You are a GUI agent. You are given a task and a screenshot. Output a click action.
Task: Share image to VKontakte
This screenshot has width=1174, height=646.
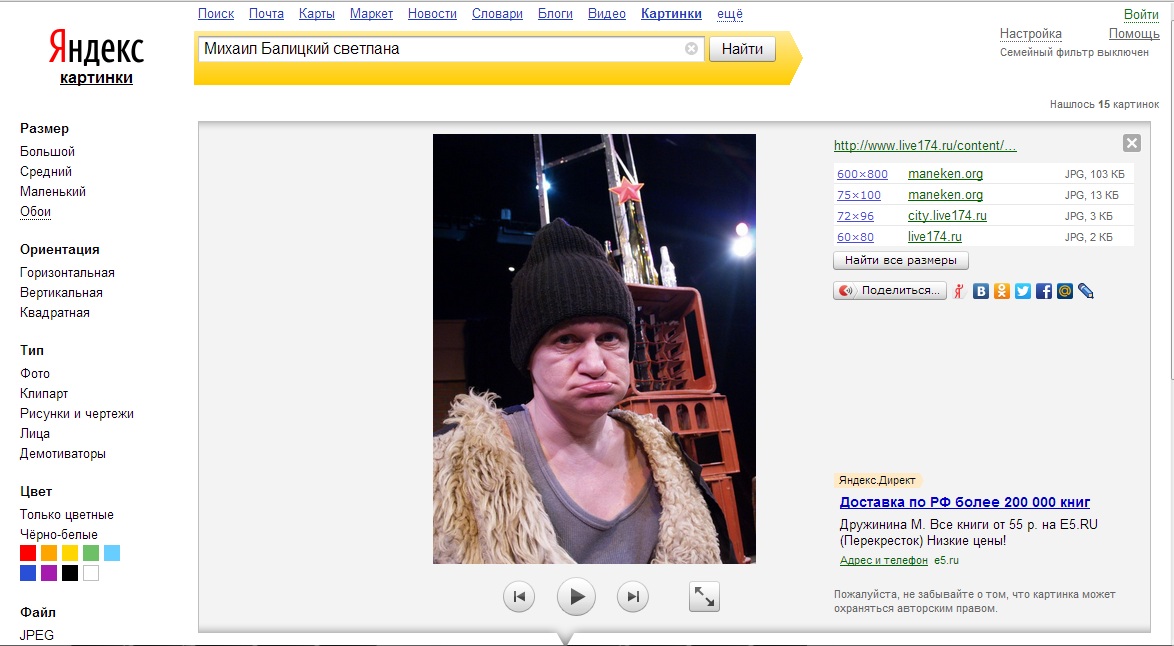click(981, 291)
